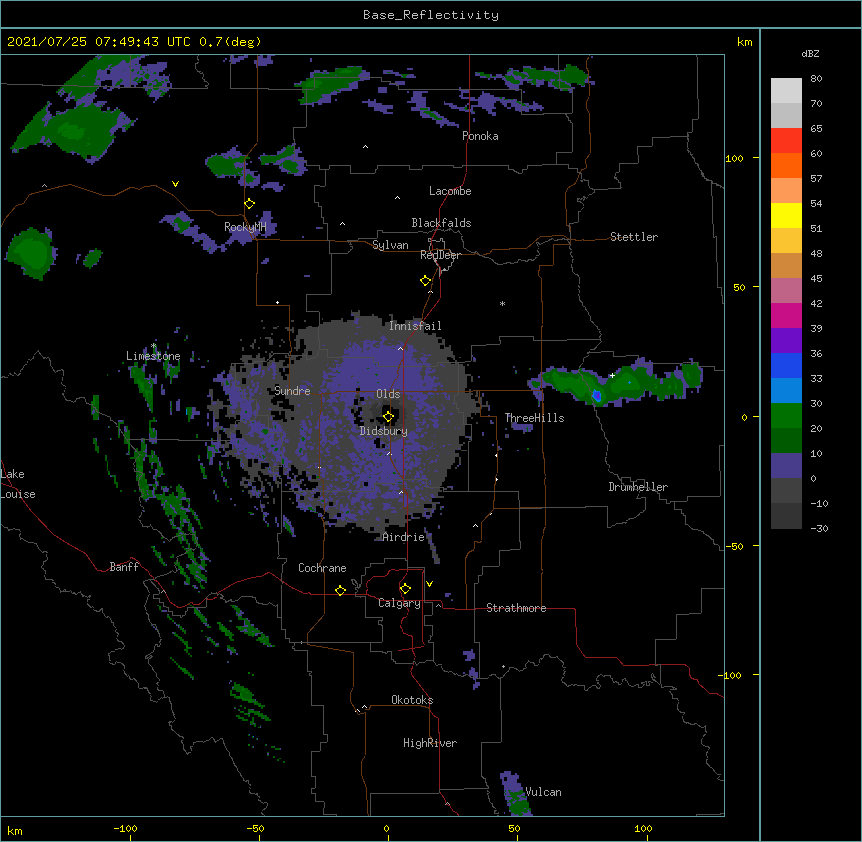Viewport: 862px width, 842px height.
Task: Click the blue storm core north of Drumheller
Action: 597,395
